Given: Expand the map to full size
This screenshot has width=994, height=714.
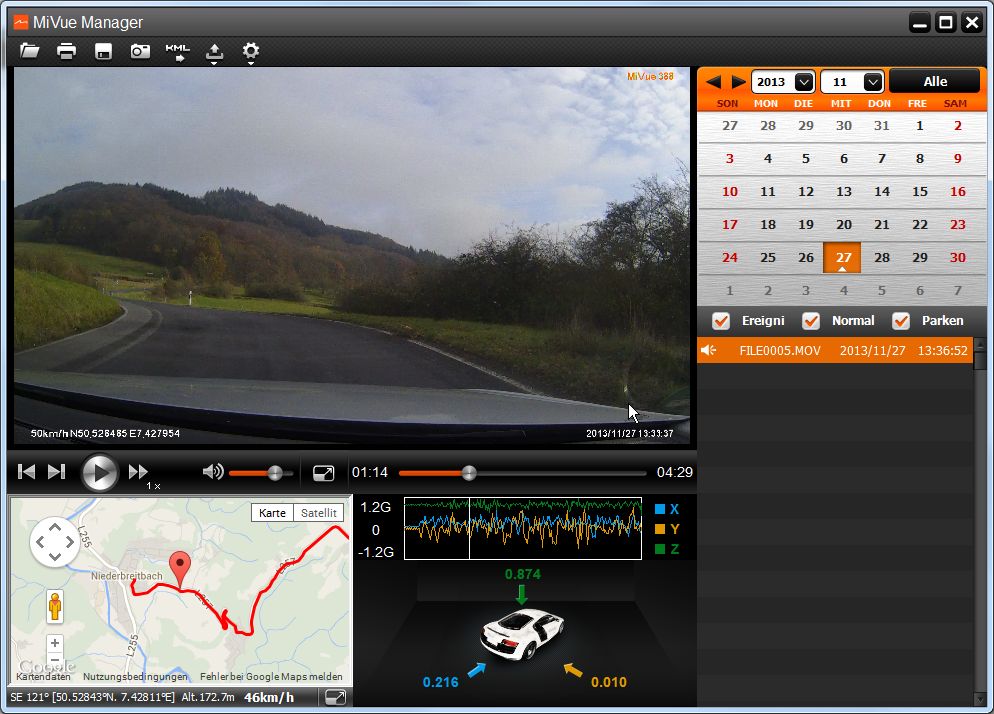Looking at the screenshot, I should pos(336,697).
